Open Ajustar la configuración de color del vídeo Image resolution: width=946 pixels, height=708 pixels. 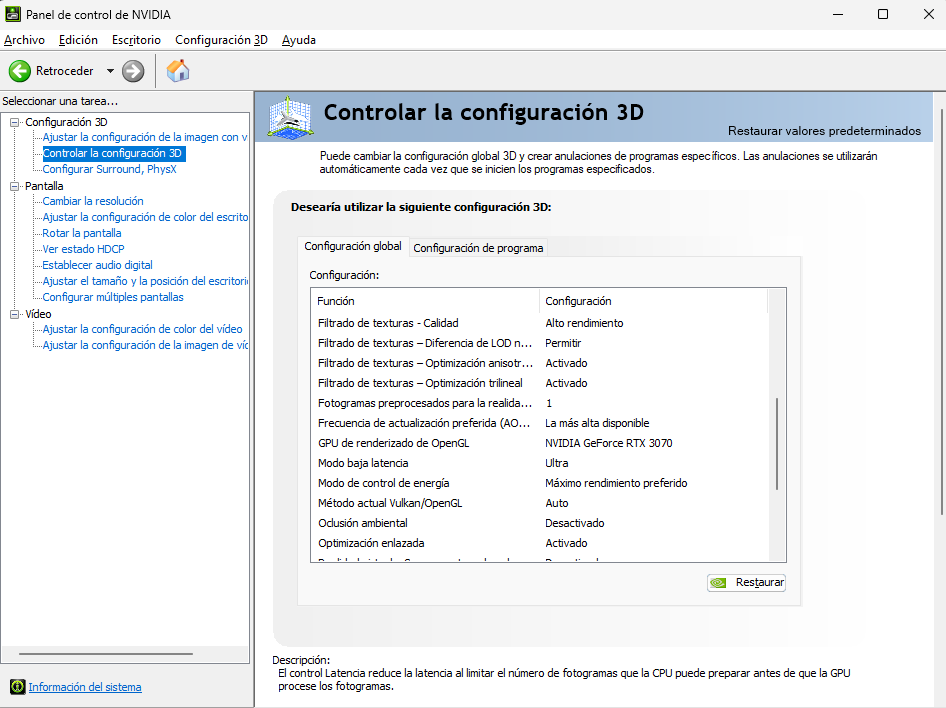pos(142,329)
